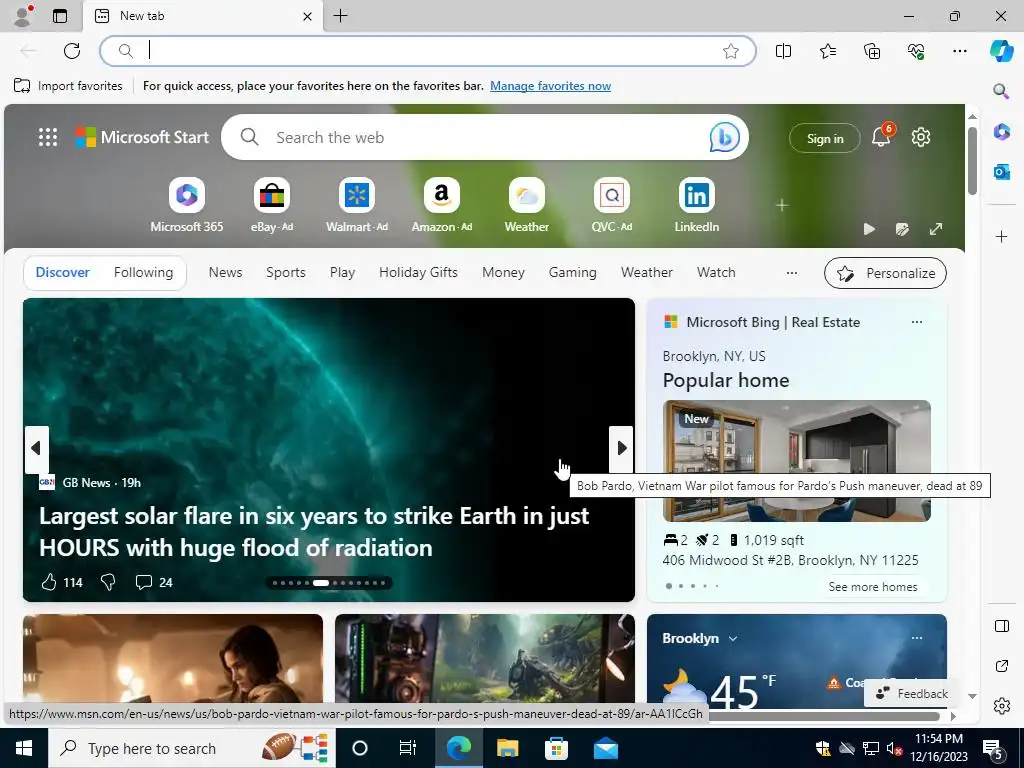The height and width of the screenshot is (768, 1024).
Task: Open Real Estate card options menu
Action: [917, 322]
